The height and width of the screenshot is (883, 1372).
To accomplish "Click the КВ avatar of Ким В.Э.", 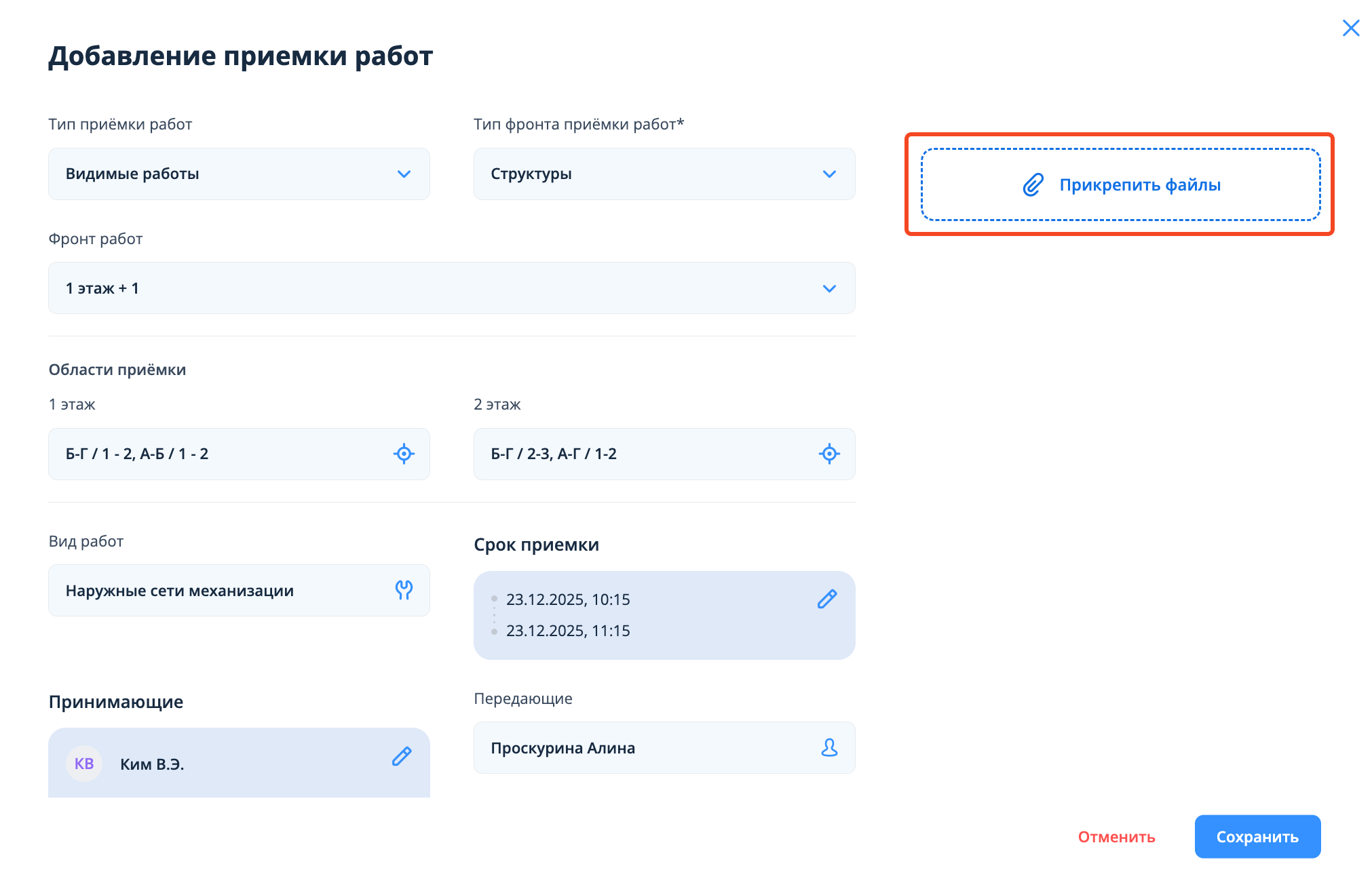I will [x=84, y=764].
